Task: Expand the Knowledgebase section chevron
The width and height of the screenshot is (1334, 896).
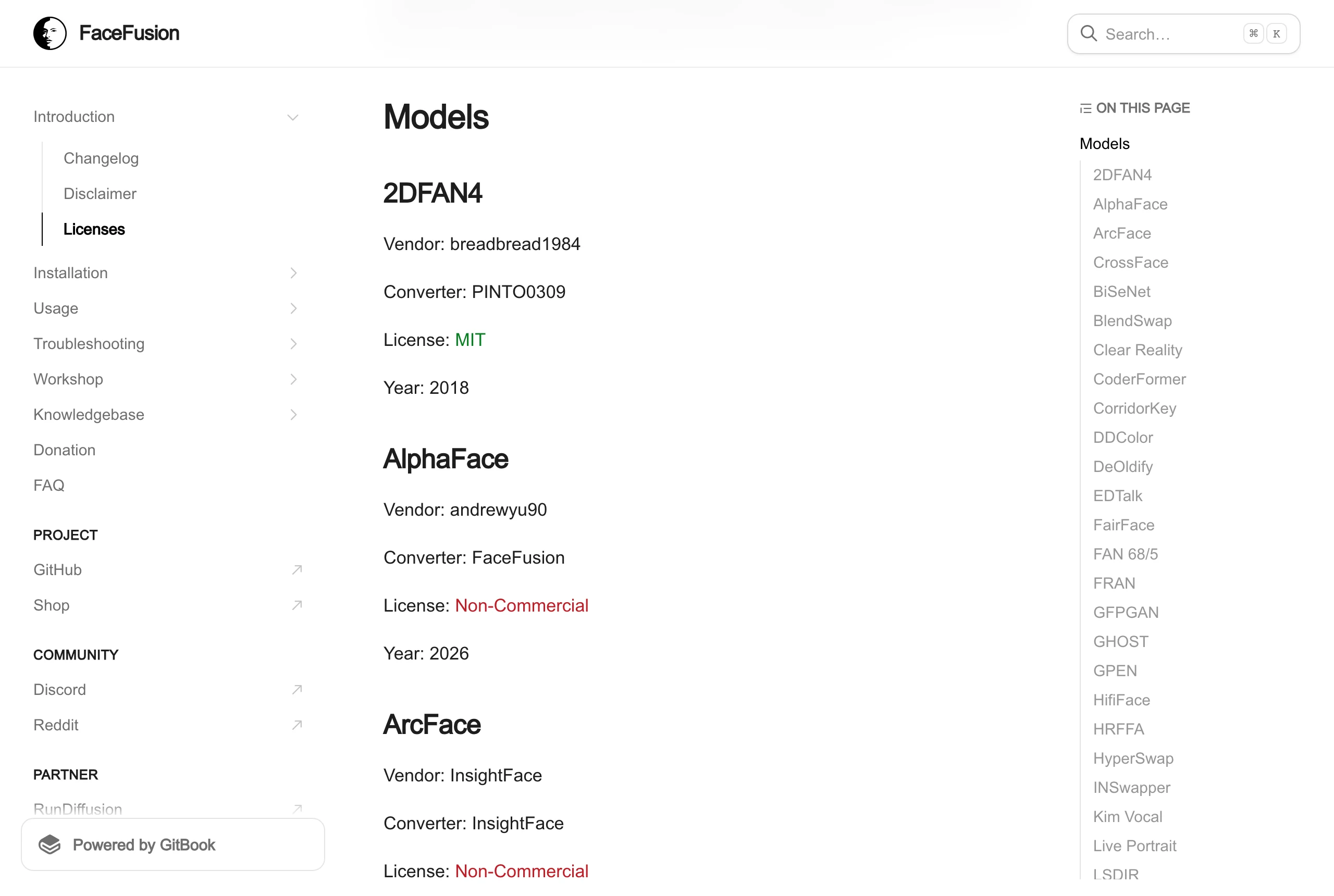Action: tap(293, 415)
